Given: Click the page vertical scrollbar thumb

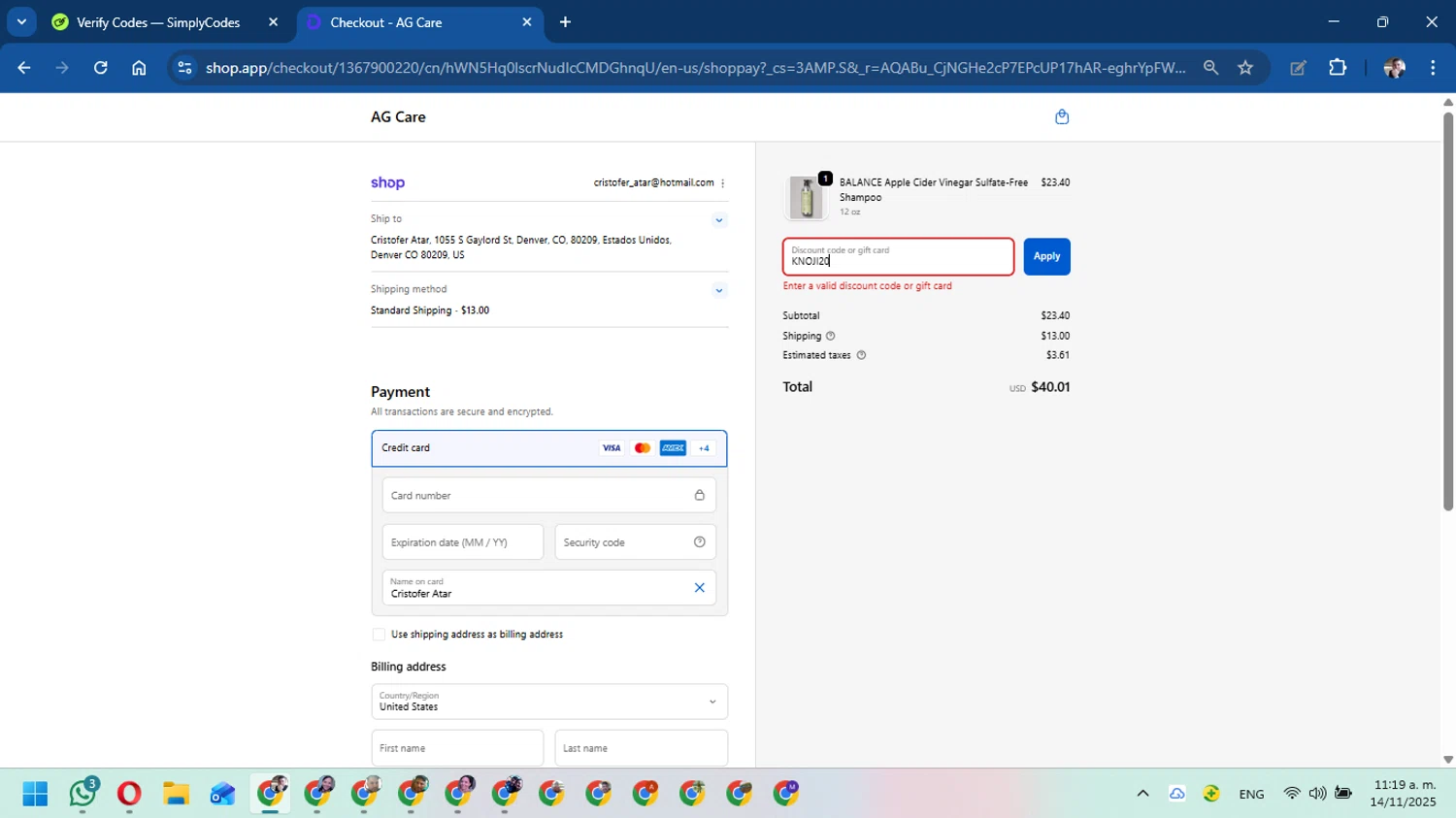Looking at the screenshot, I should coord(1448,311).
